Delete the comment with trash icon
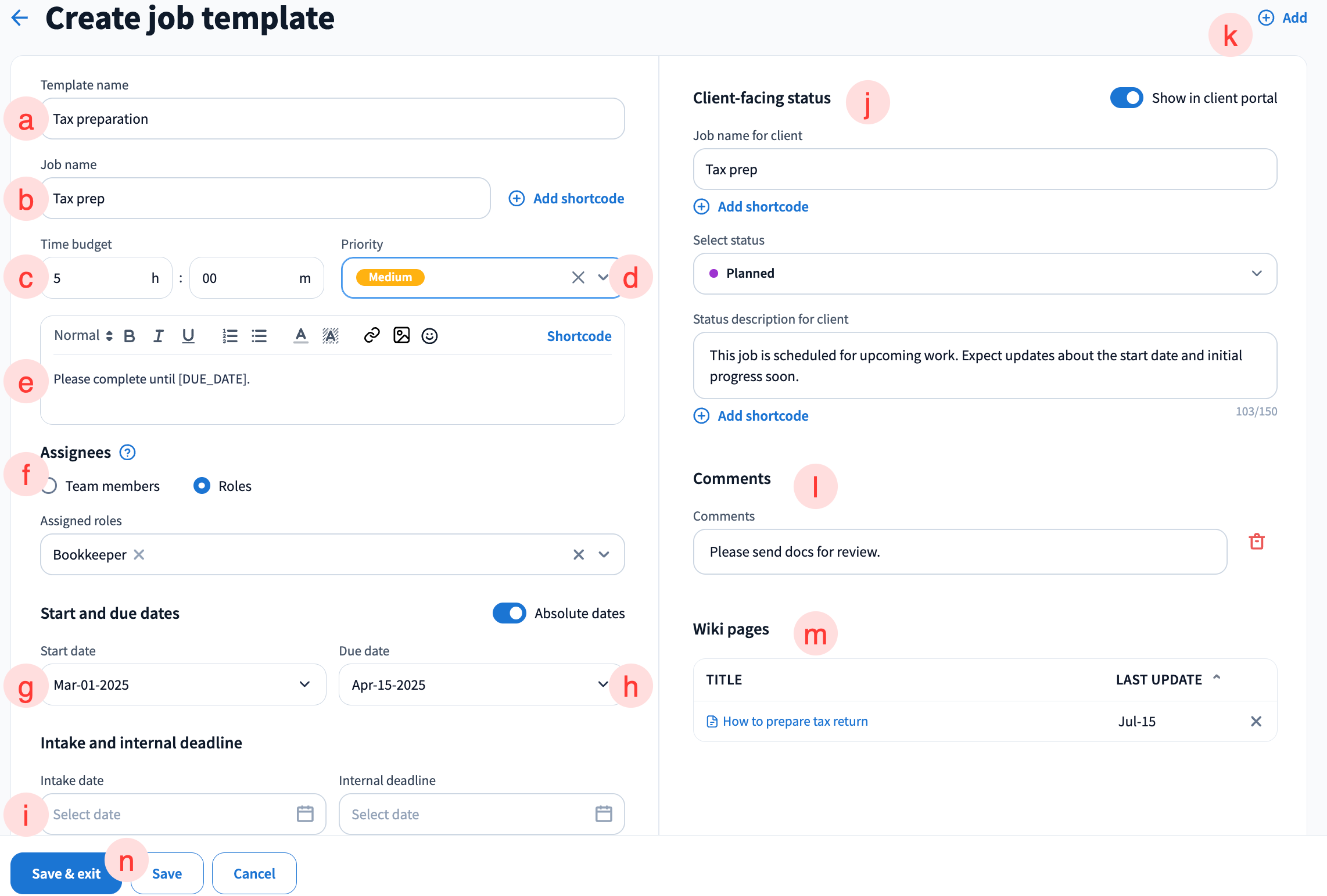 [x=1256, y=542]
